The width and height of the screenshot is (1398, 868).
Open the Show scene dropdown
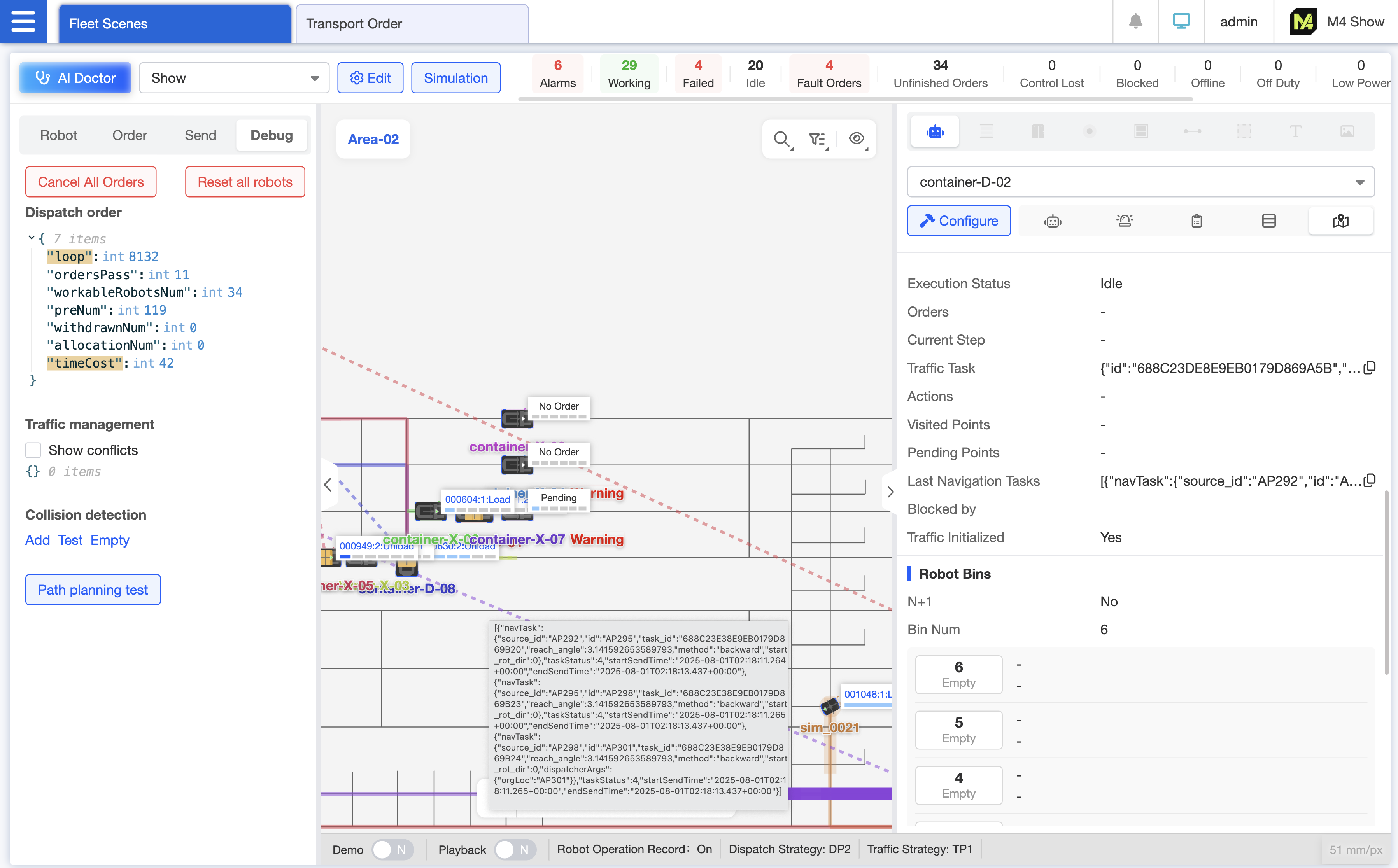(x=234, y=78)
